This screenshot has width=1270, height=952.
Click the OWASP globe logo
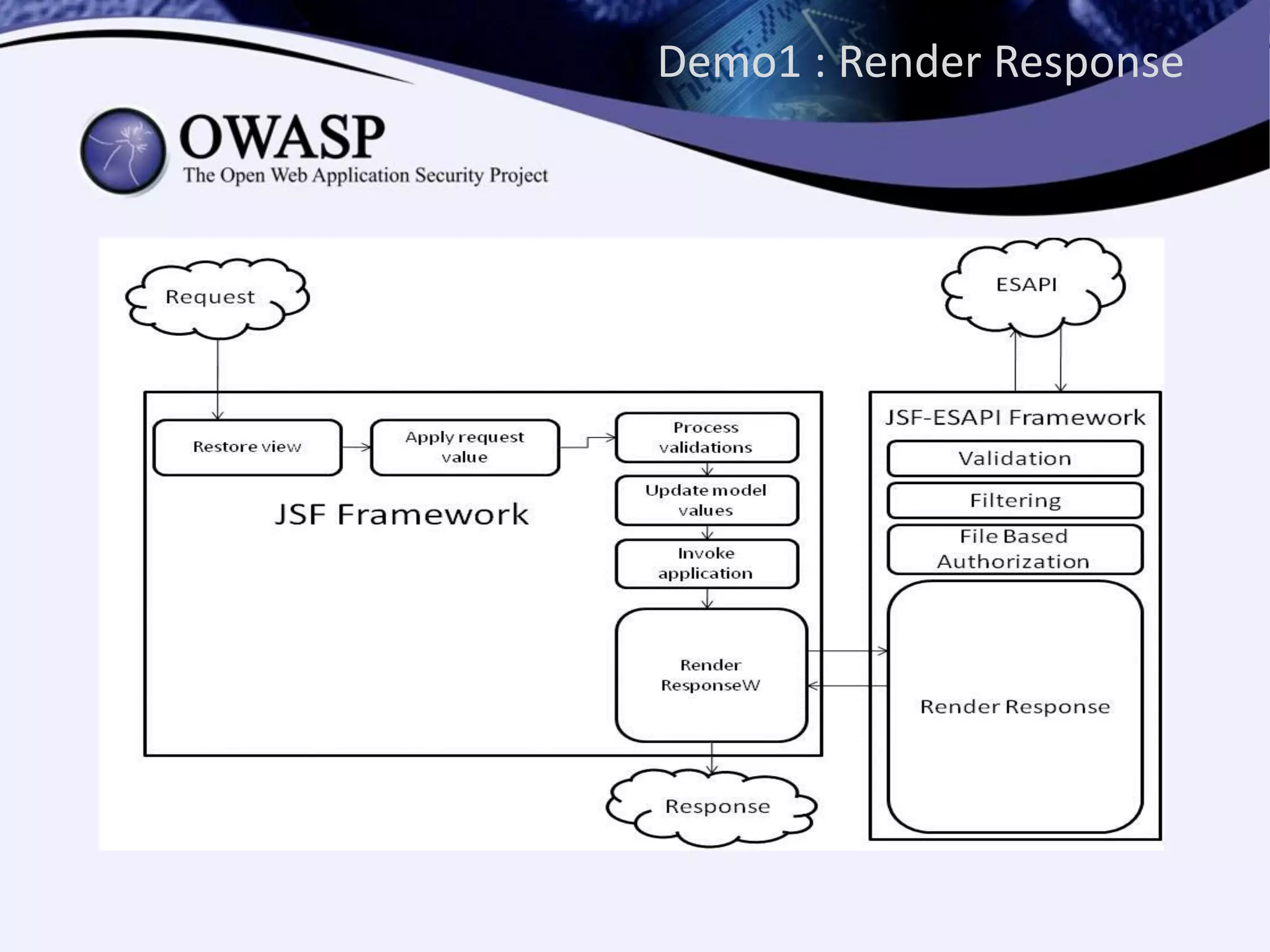[123, 151]
